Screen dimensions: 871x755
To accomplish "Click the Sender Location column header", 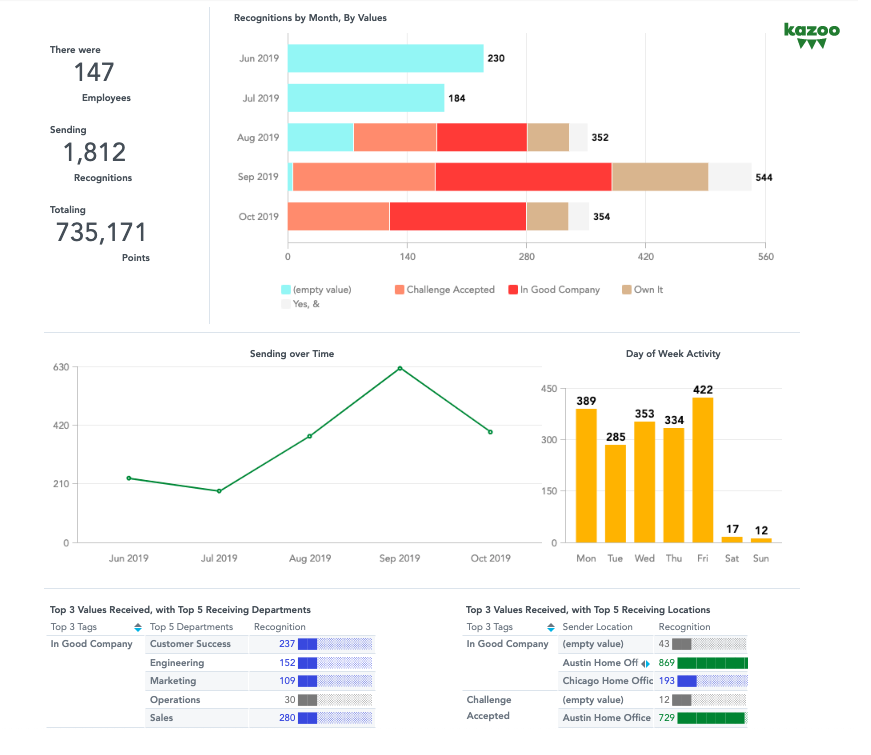I will pyautogui.click(x=598, y=627).
